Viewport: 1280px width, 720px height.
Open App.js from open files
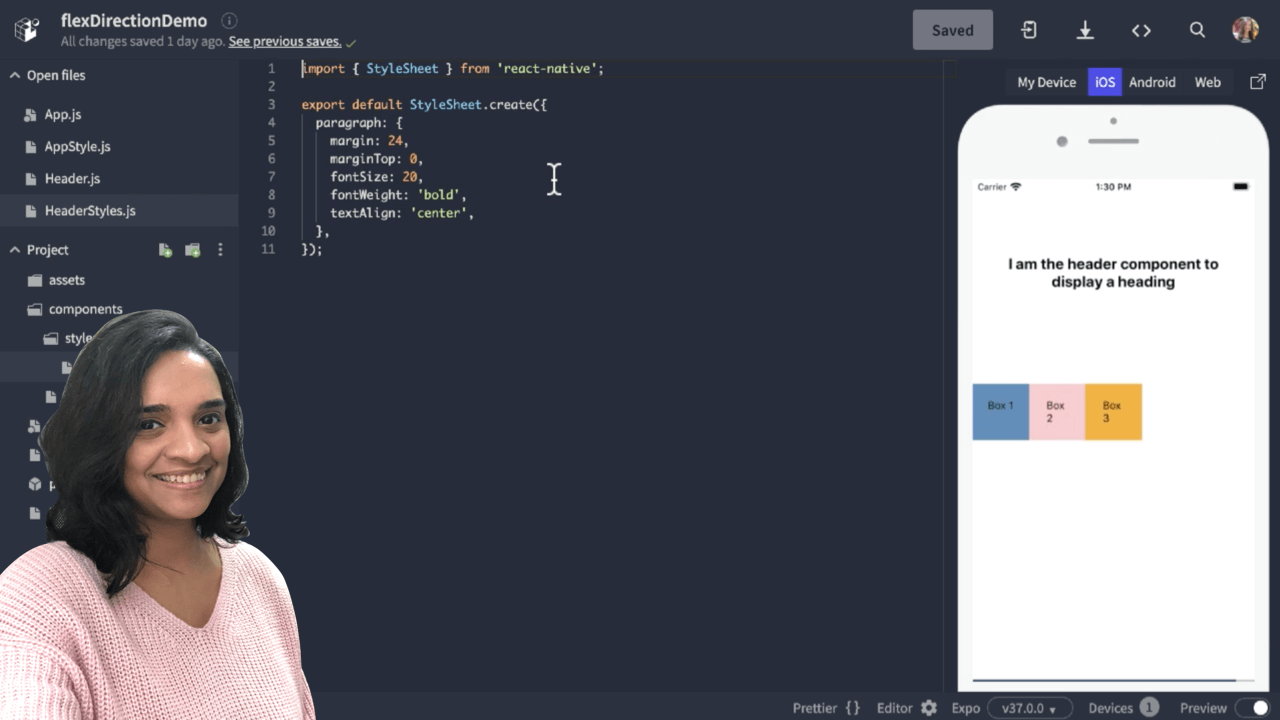[63, 115]
